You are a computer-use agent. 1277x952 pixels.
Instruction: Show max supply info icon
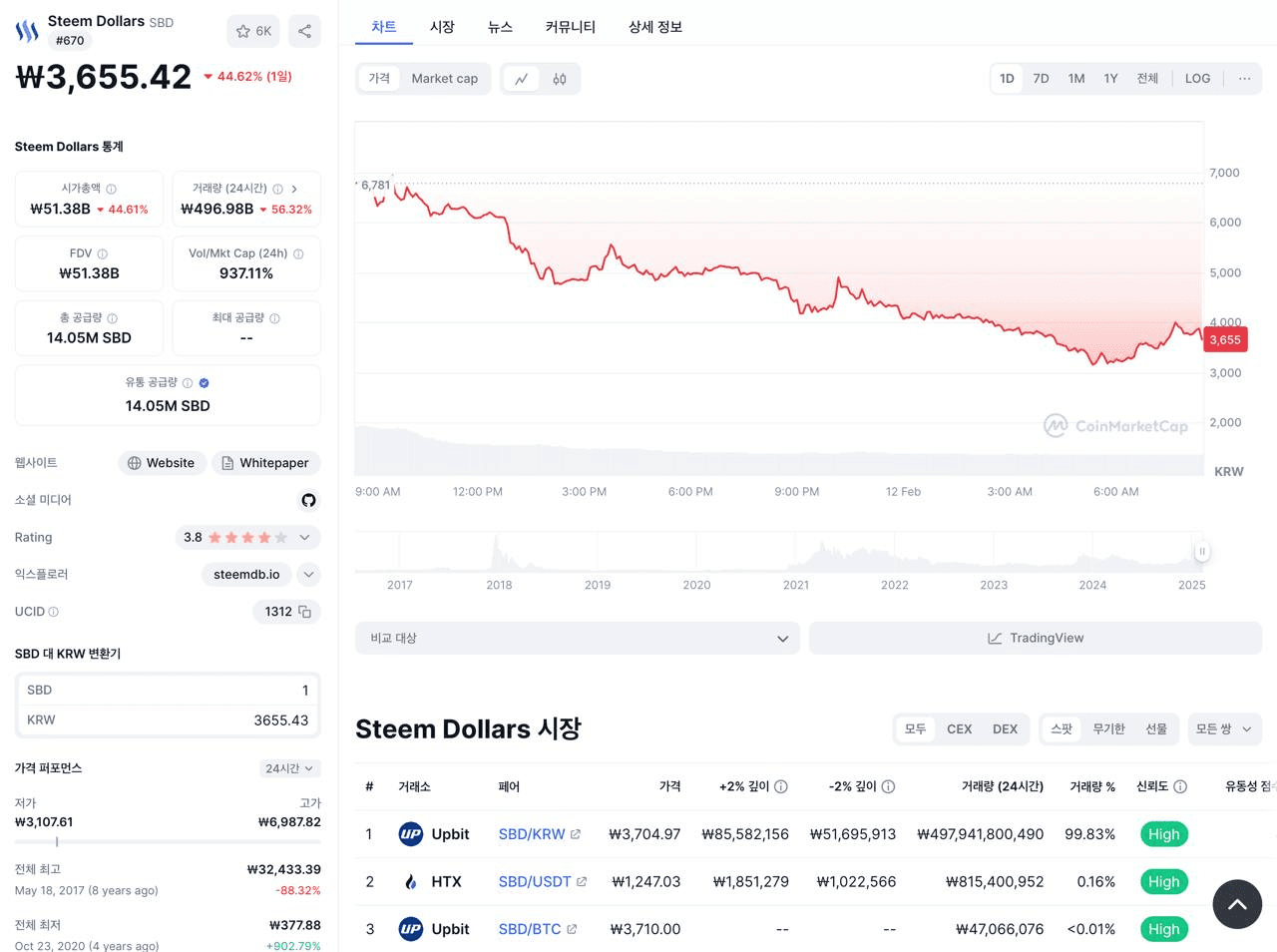(x=274, y=318)
